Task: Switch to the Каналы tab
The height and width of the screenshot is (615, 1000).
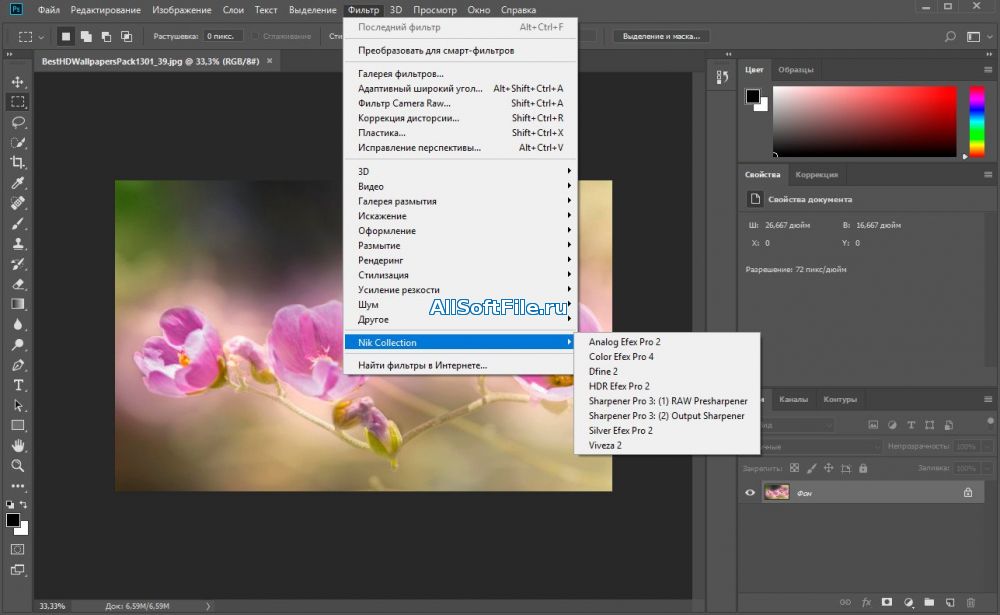Action: pos(794,399)
